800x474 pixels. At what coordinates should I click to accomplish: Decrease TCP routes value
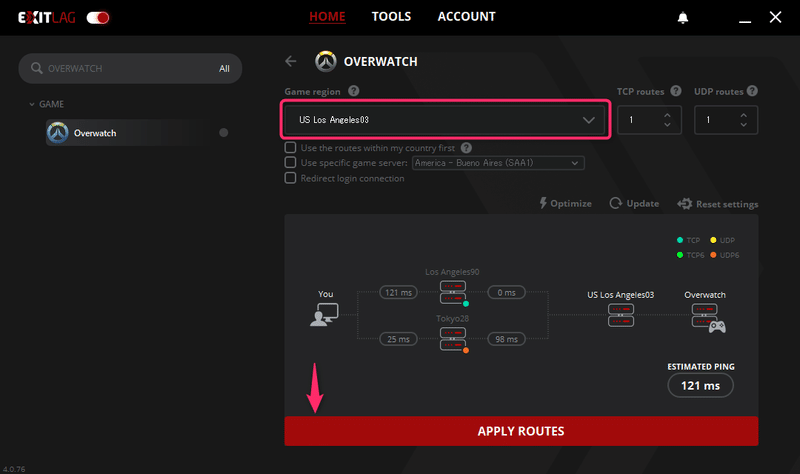667,124
